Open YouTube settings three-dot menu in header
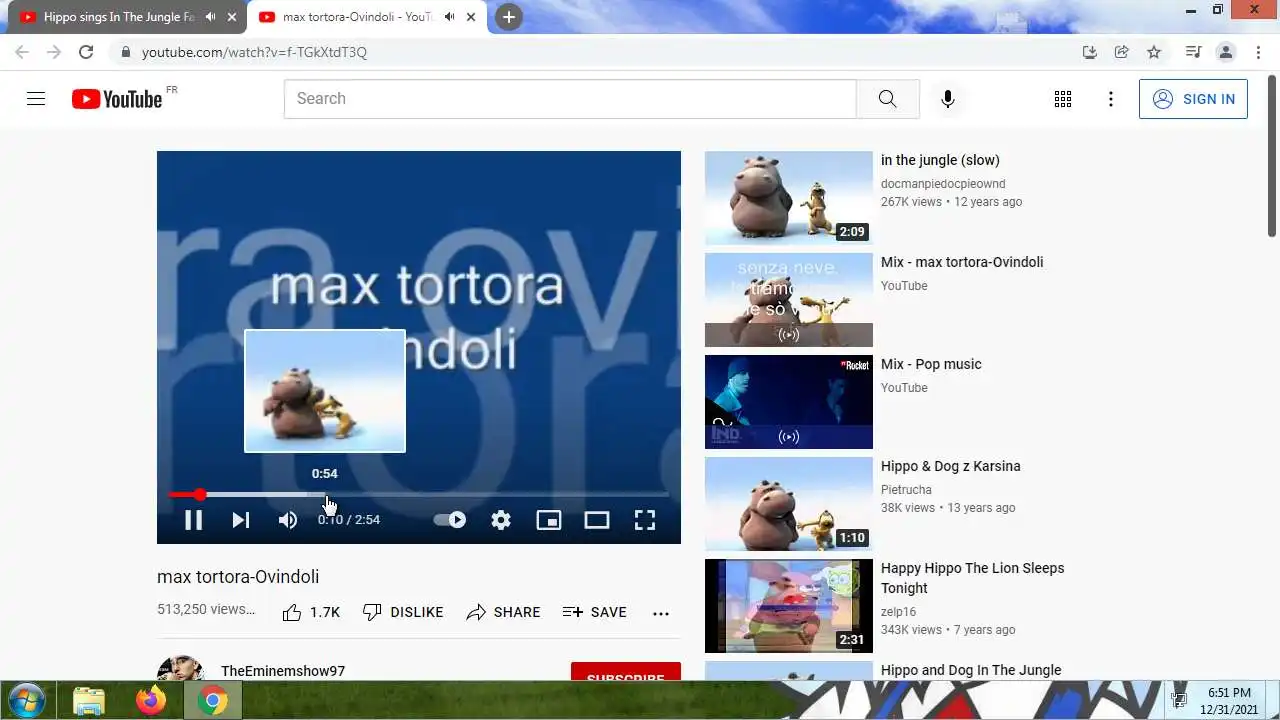Screen dimensions: 1280x720 (1111, 99)
